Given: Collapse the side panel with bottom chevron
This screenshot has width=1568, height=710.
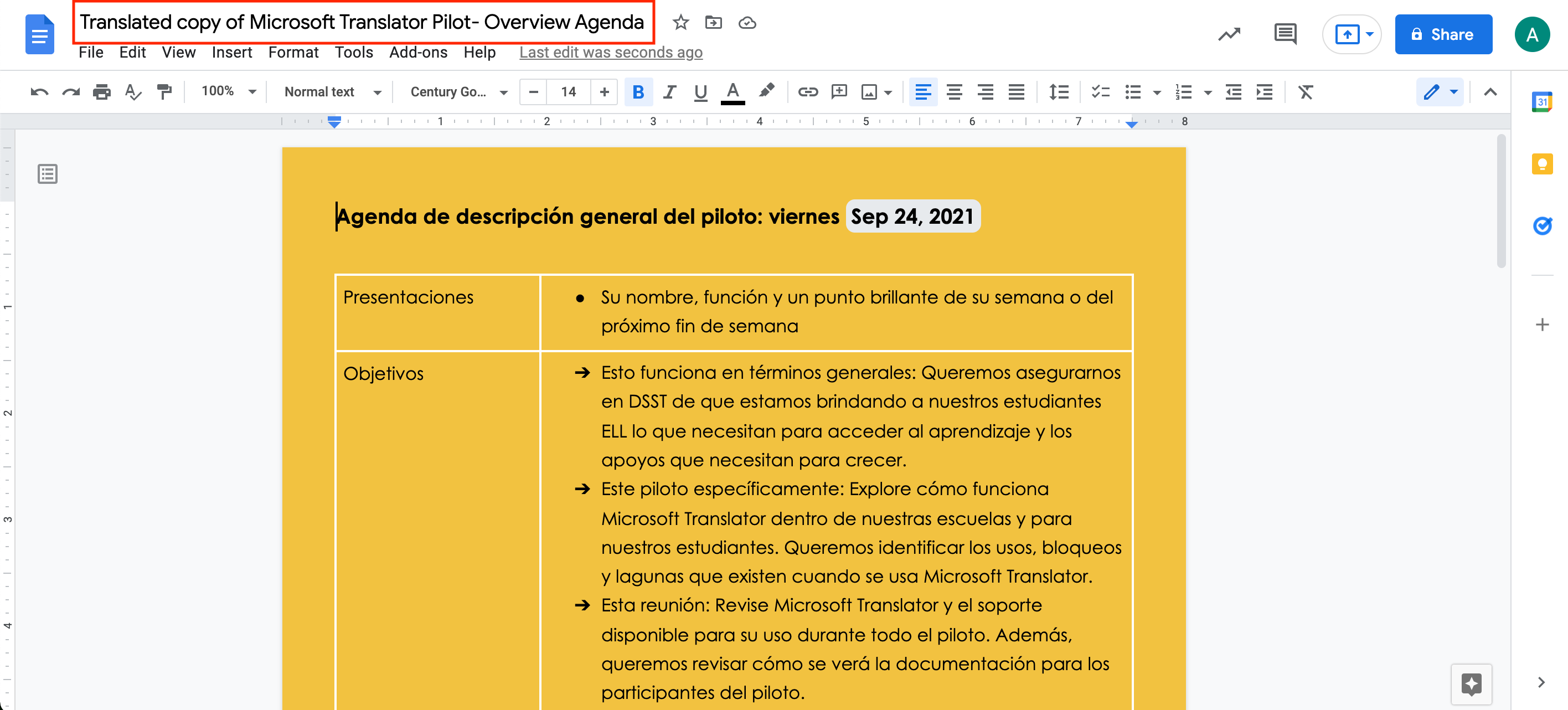Looking at the screenshot, I should pyautogui.click(x=1541, y=682).
